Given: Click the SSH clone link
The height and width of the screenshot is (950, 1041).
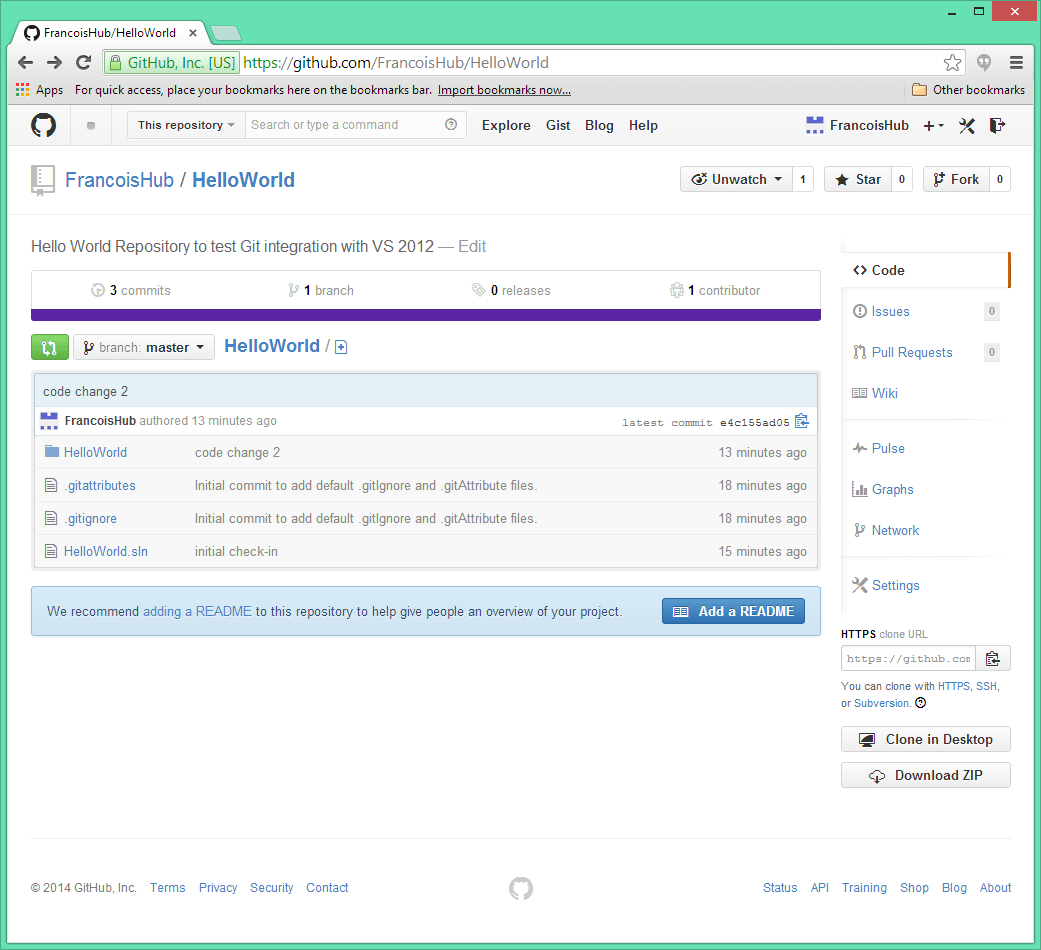Looking at the screenshot, I should [x=986, y=686].
